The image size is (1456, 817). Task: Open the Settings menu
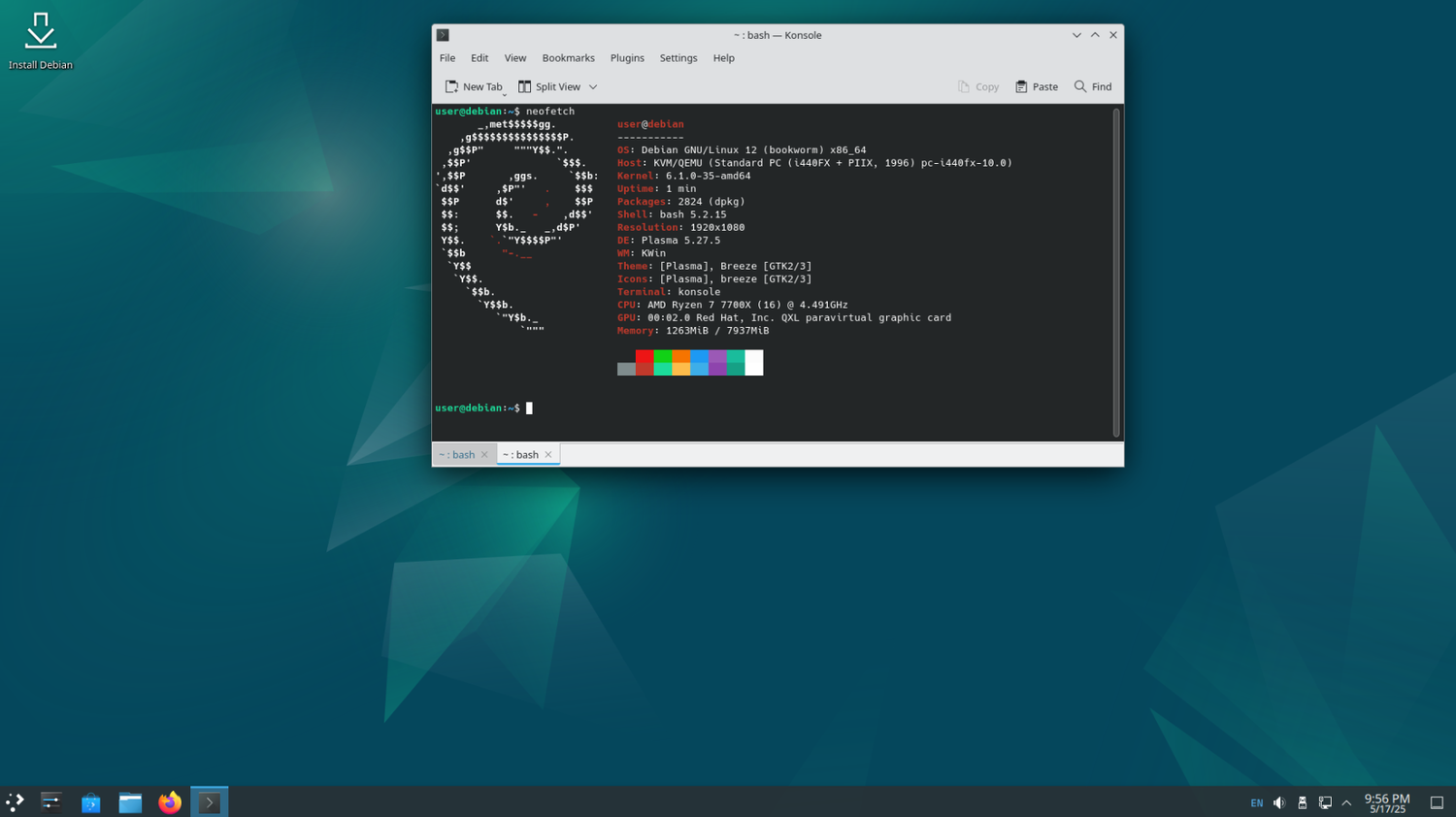tap(678, 58)
